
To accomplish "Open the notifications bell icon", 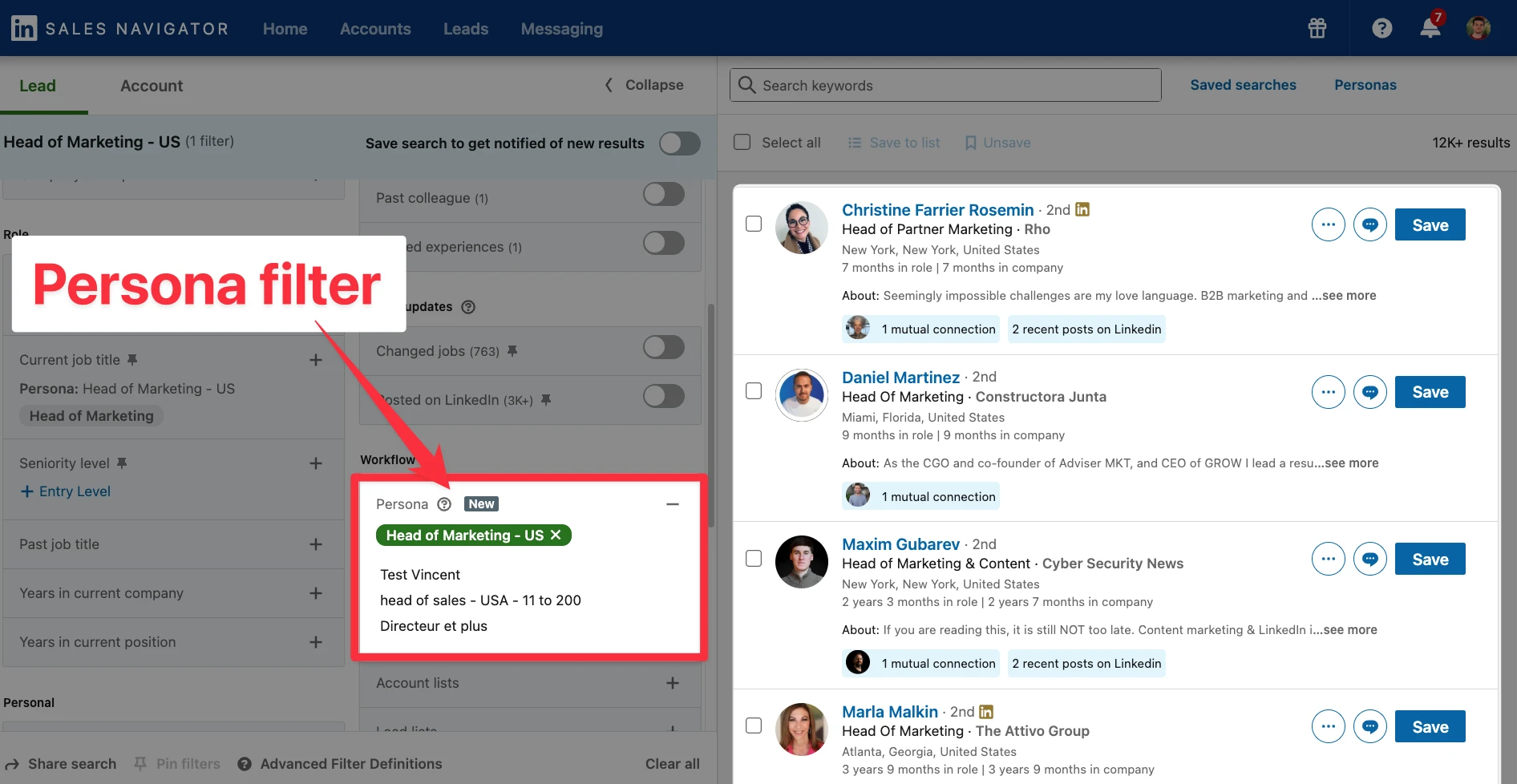I will pyautogui.click(x=1430, y=28).
